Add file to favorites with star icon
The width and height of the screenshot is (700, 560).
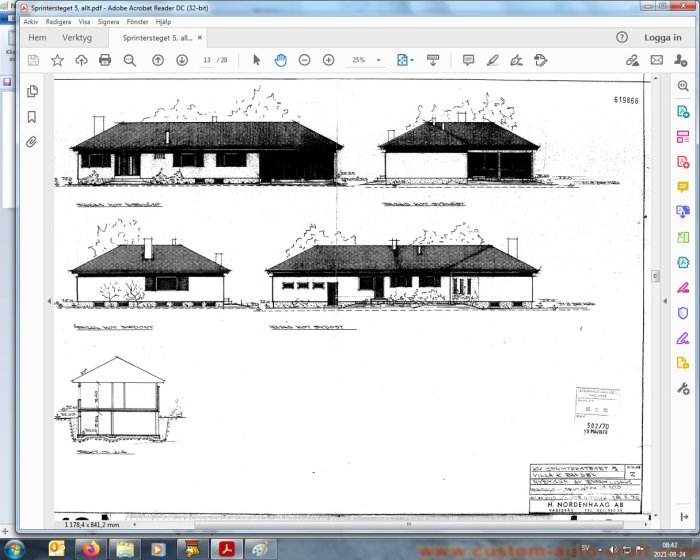(57, 60)
